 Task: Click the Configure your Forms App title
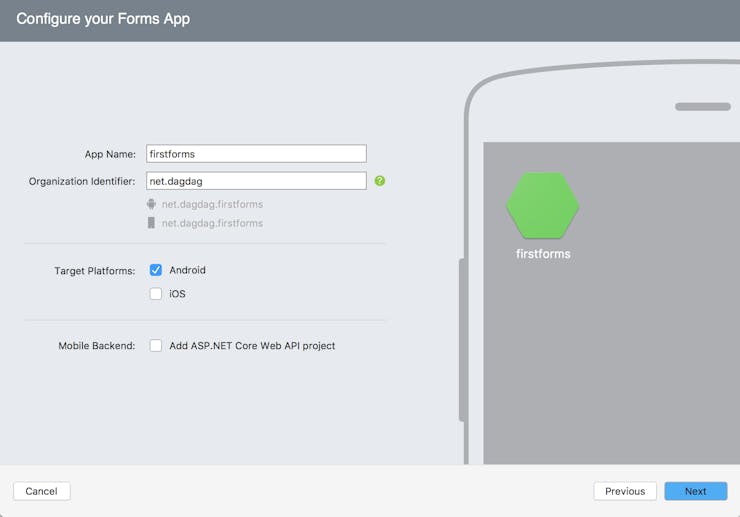(103, 19)
